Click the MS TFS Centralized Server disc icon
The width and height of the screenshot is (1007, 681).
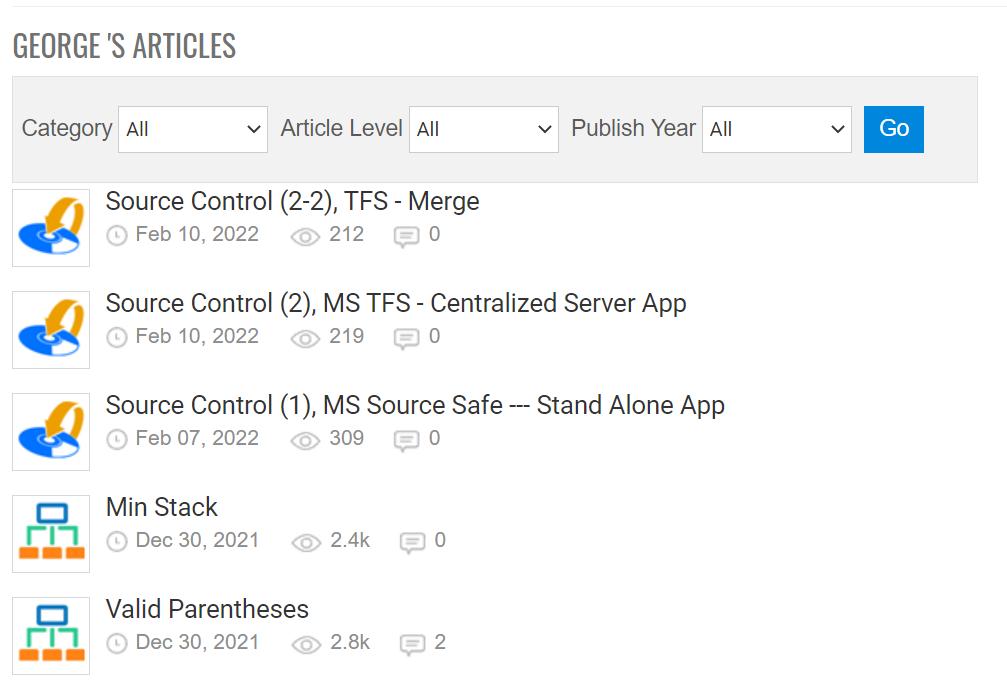tap(51, 330)
